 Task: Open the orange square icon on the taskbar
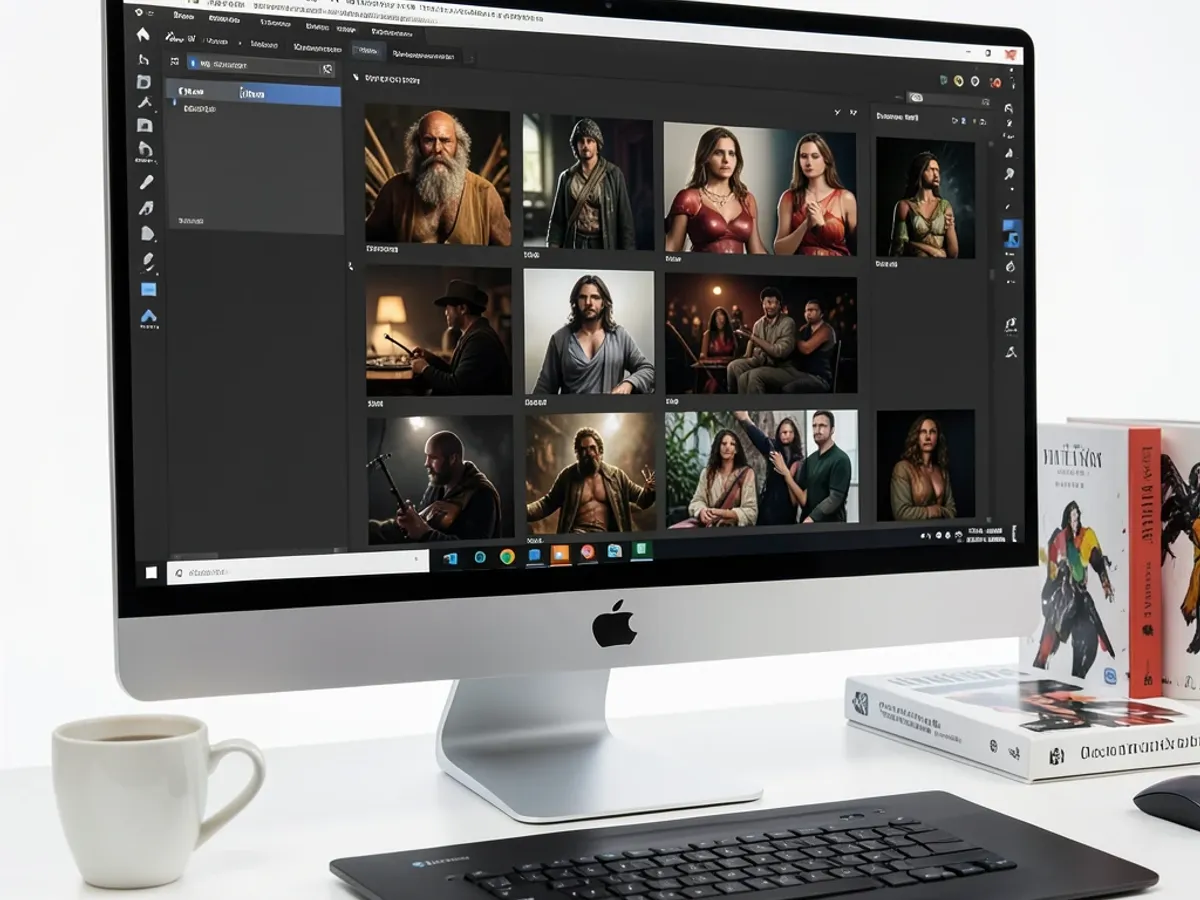pos(560,553)
